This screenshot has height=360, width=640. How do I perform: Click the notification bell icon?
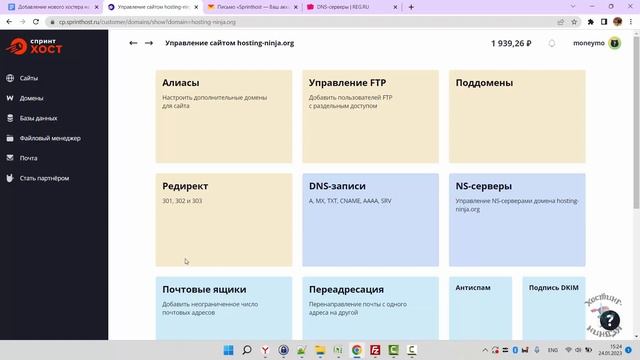[552, 43]
